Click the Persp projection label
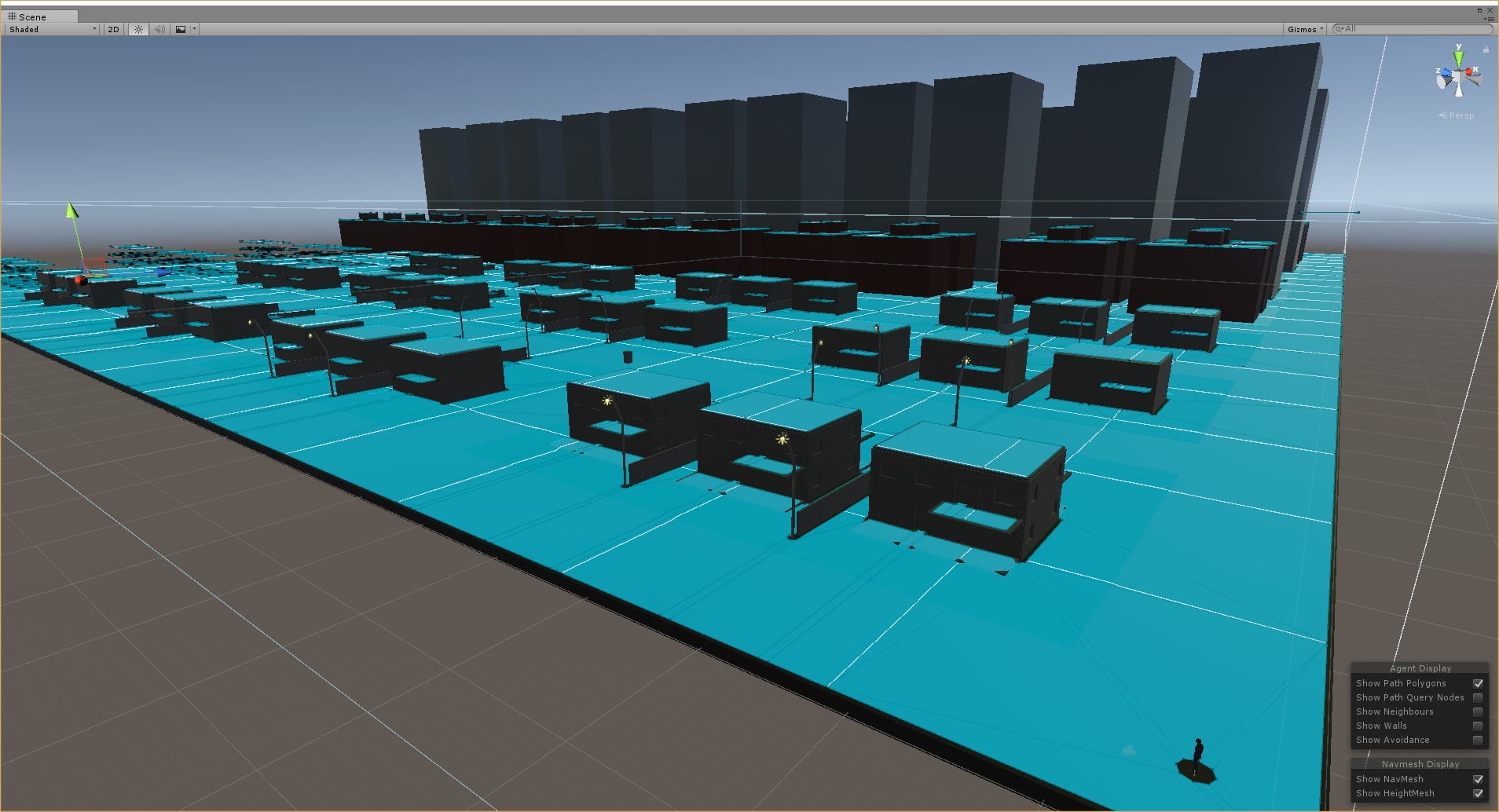The image size is (1499, 812). [x=1461, y=115]
